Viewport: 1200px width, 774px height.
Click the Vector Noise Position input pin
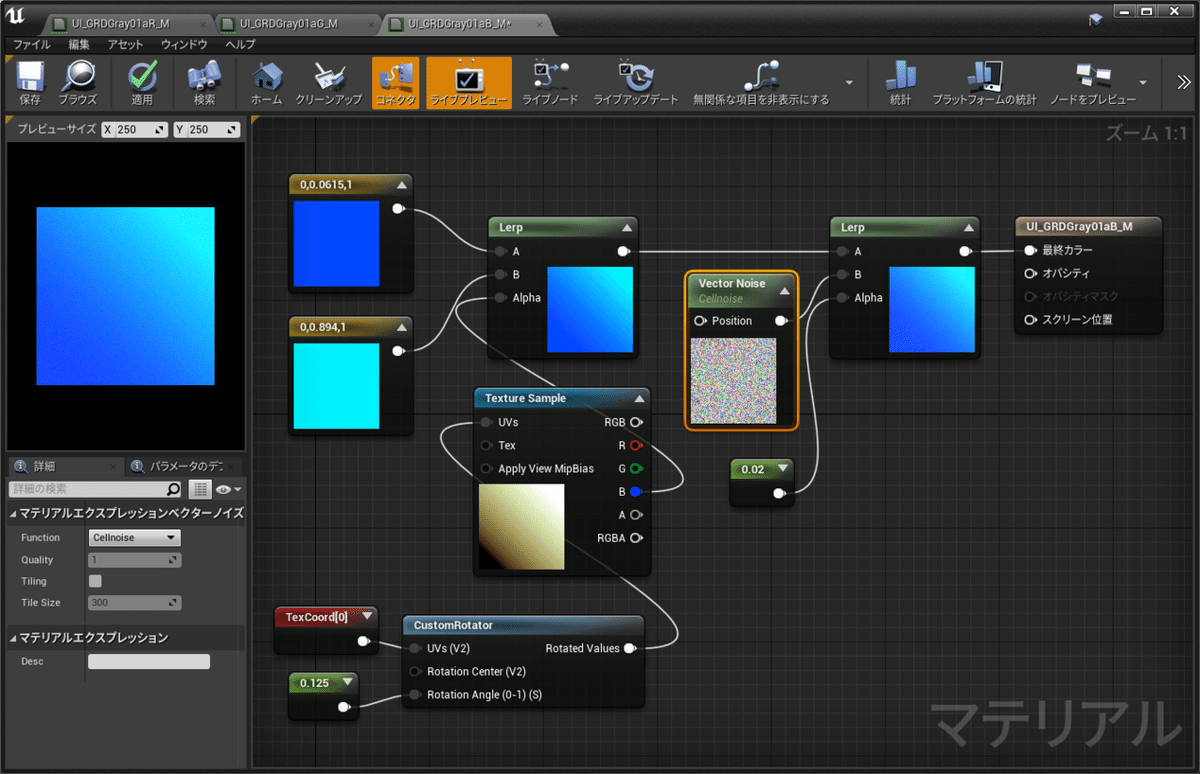pyautogui.click(x=700, y=321)
